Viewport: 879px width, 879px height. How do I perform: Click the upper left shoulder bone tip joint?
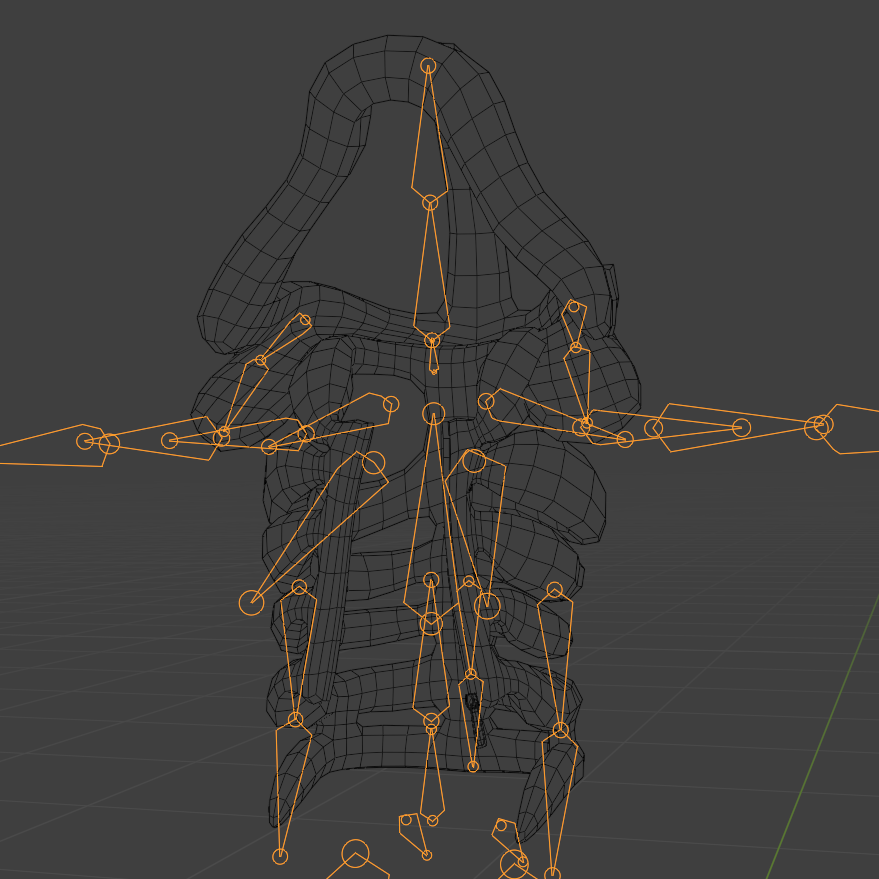[305, 320]
